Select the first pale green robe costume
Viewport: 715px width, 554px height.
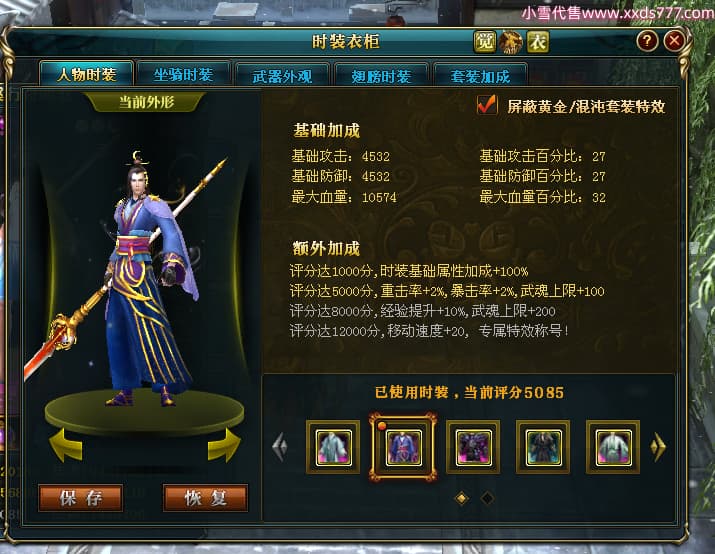tap(333, 447)
